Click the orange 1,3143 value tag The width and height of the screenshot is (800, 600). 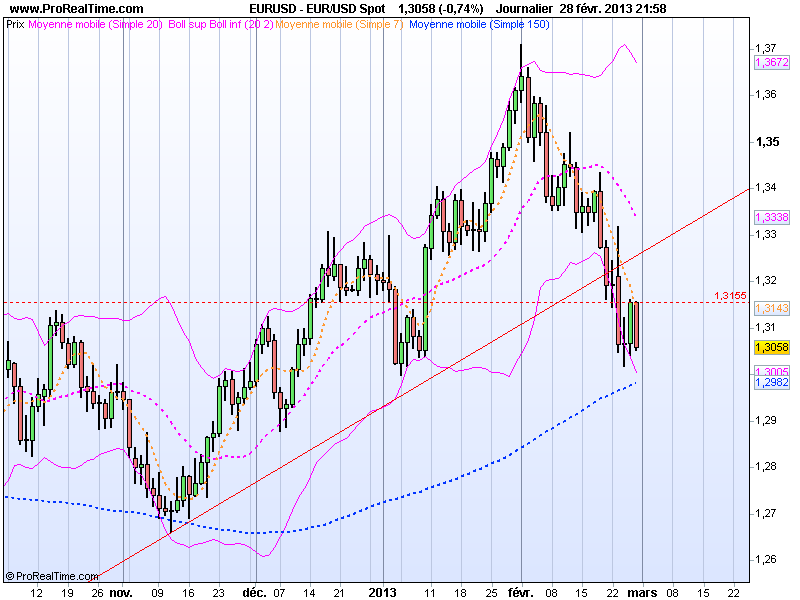click(x=772, y=308)
